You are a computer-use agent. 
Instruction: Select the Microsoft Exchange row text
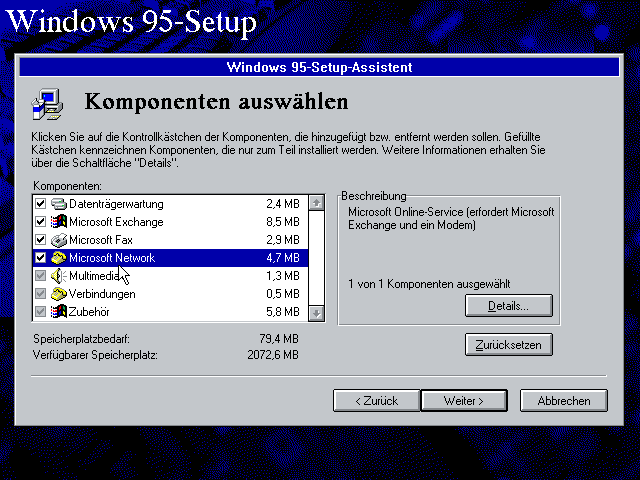coord(116,222)
